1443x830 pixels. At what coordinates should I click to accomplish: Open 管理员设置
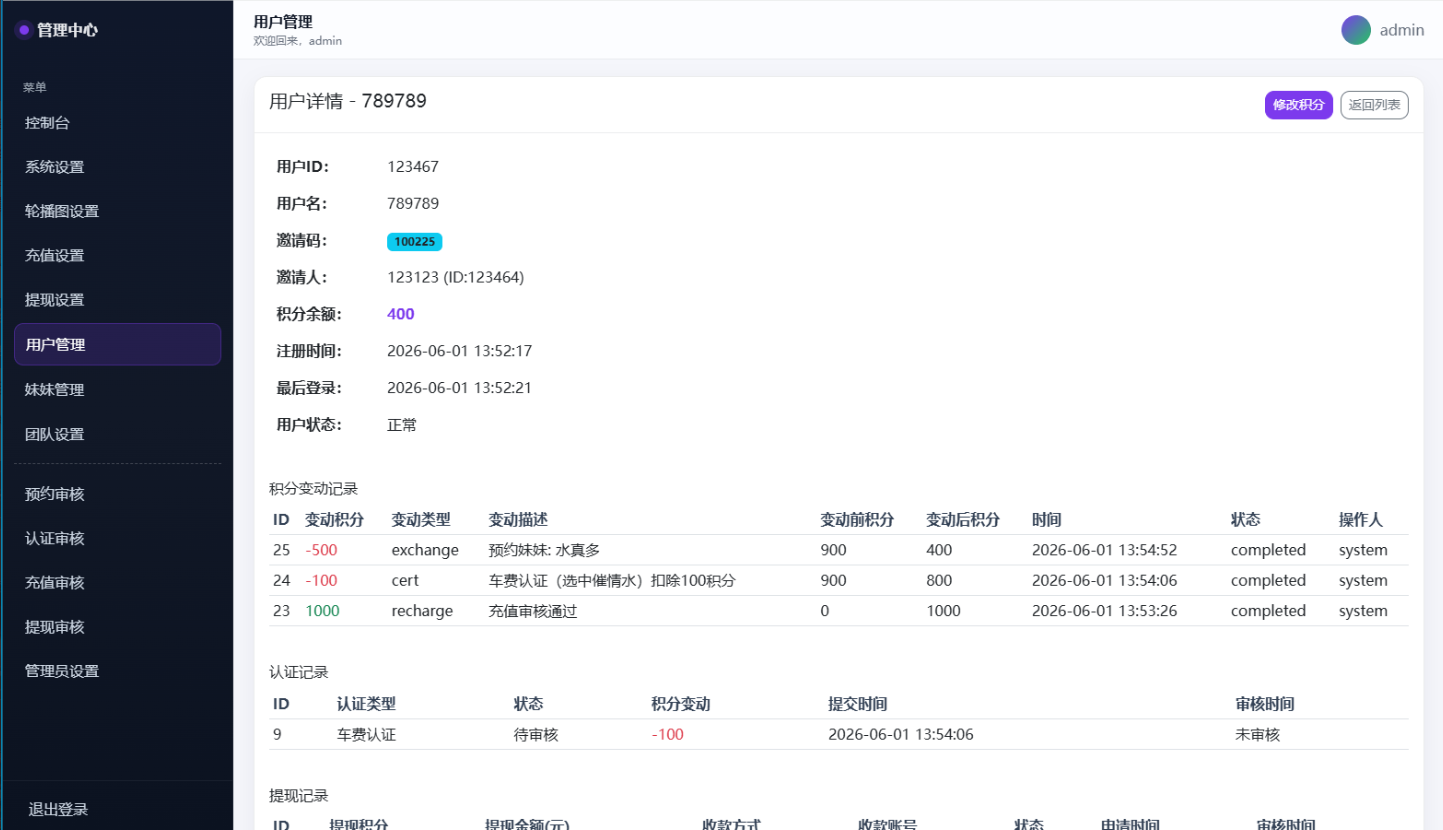117,671
